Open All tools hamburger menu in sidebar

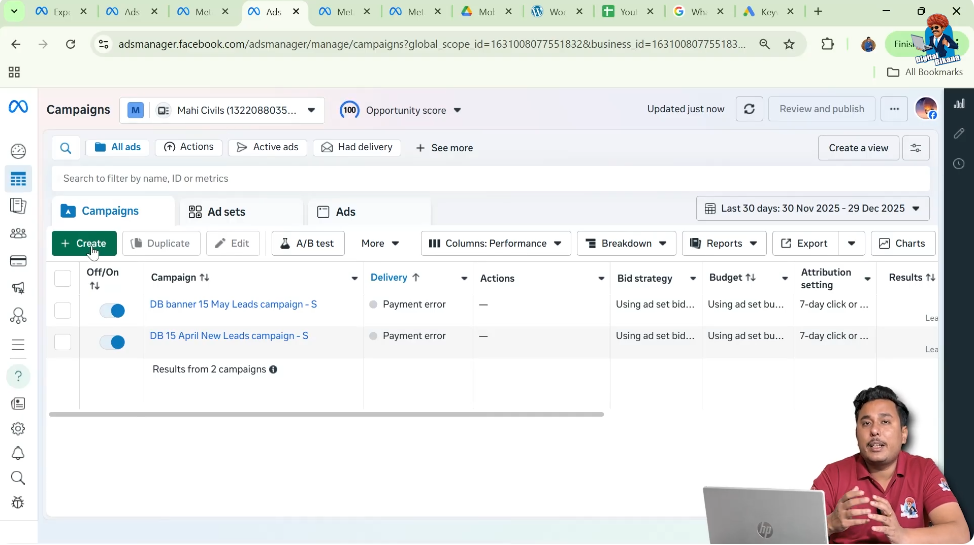(x=18, y=345)
